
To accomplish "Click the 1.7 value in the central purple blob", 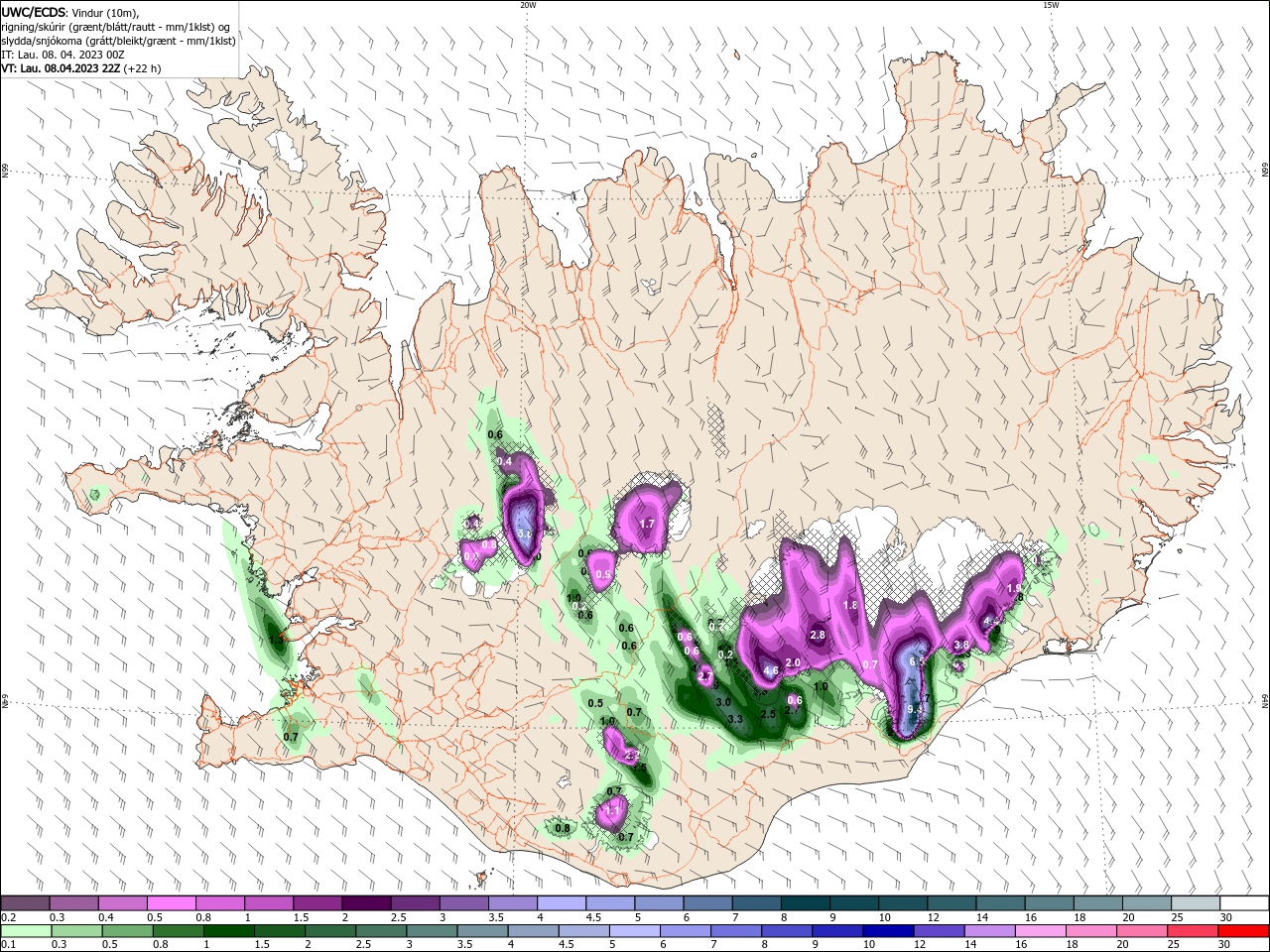I will coord(647,524).
